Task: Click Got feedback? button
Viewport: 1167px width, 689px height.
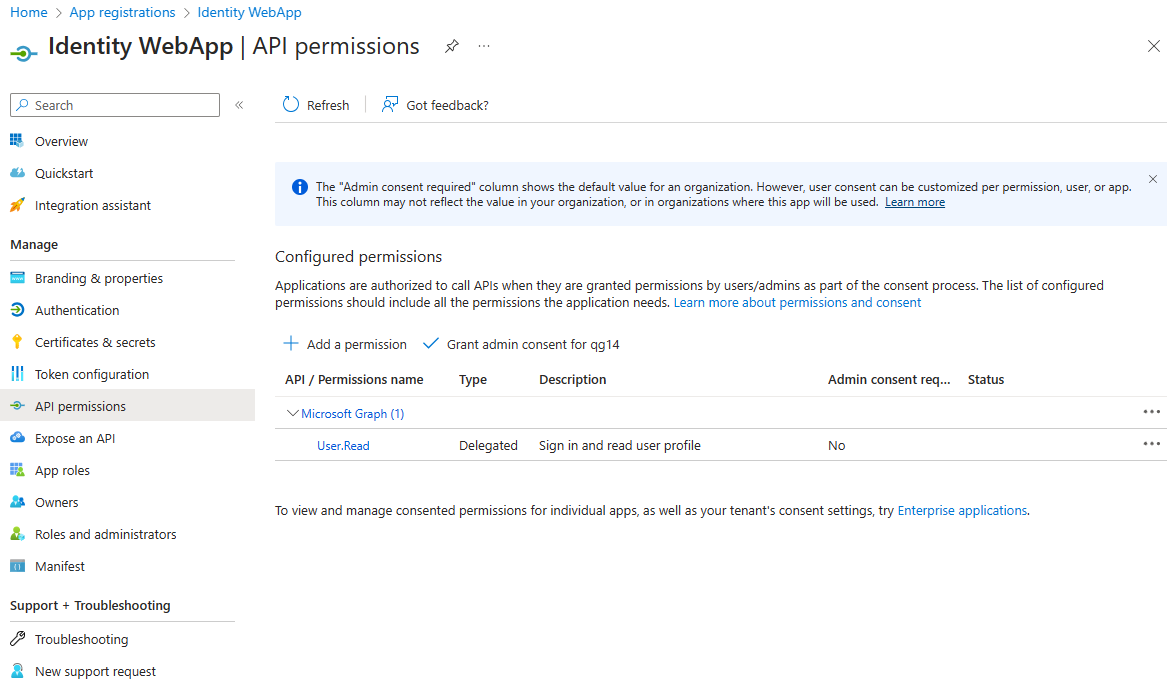Action: pyautogui.click(x=435, y=105)
